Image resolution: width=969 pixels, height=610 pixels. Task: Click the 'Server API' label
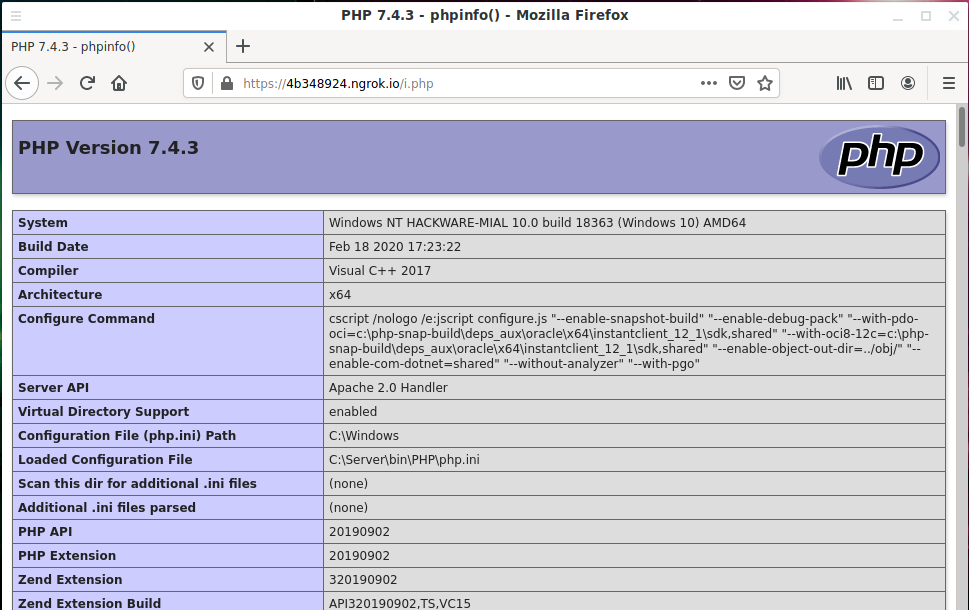pyautogui.click(x=53, y=388)
